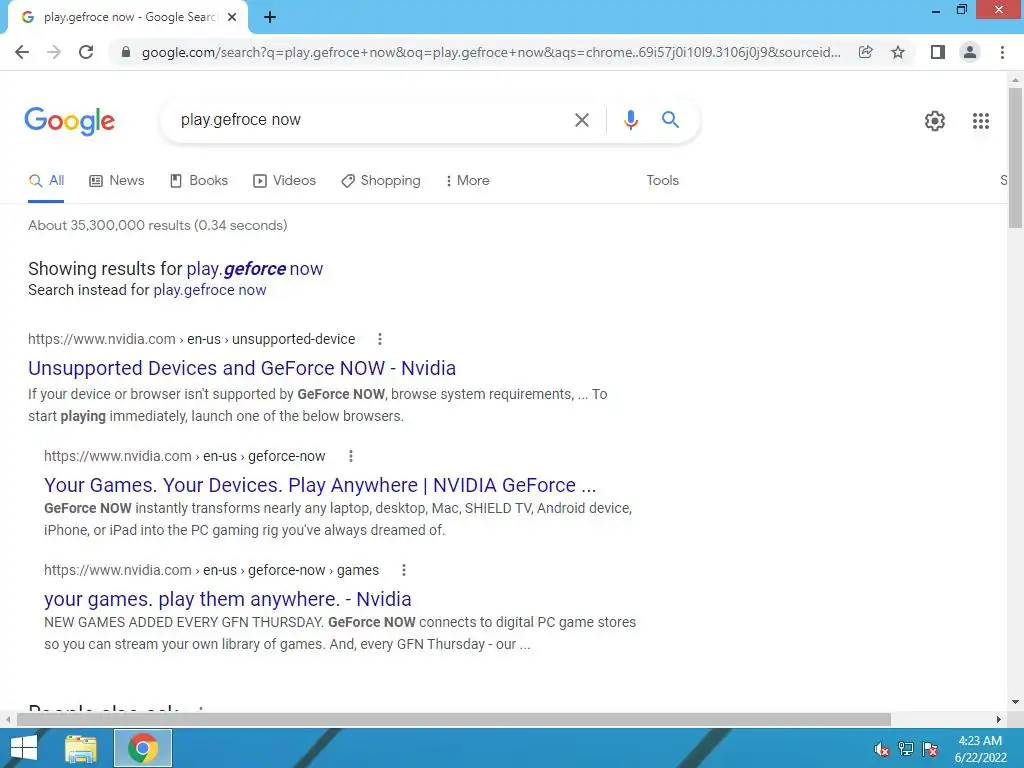Go back with the browser back arrow
The width and height of the screenshot is (1024, 768).
(x=22, y=52)
